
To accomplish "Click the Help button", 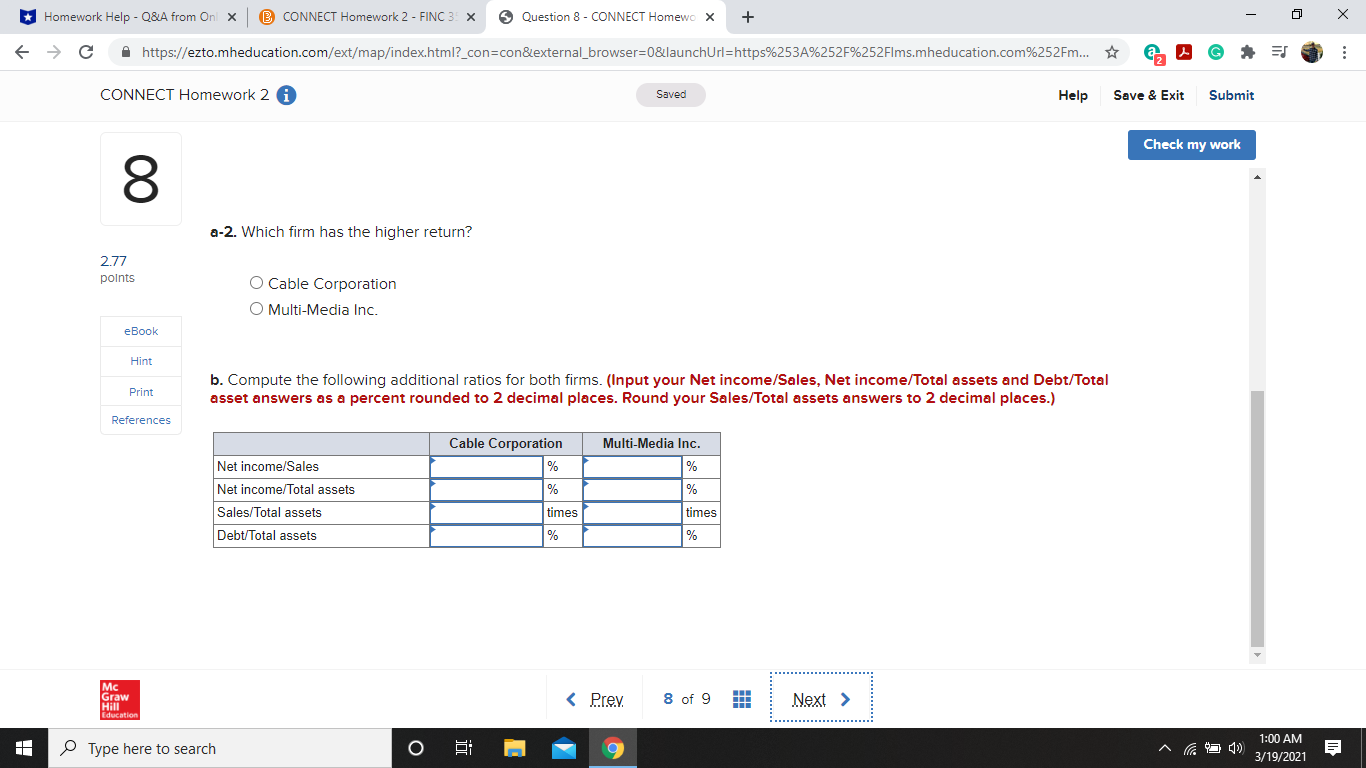I will click(x=1073, y=95).
